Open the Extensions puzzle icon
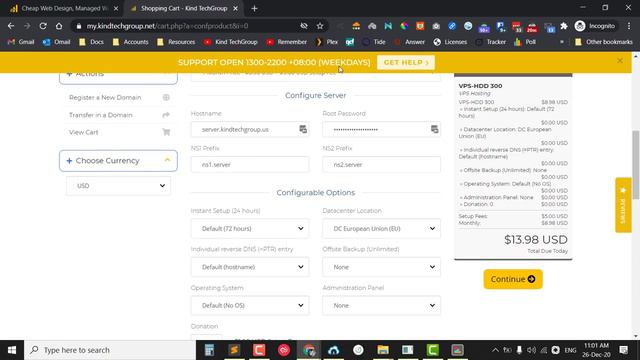 (x=564, y=26)
